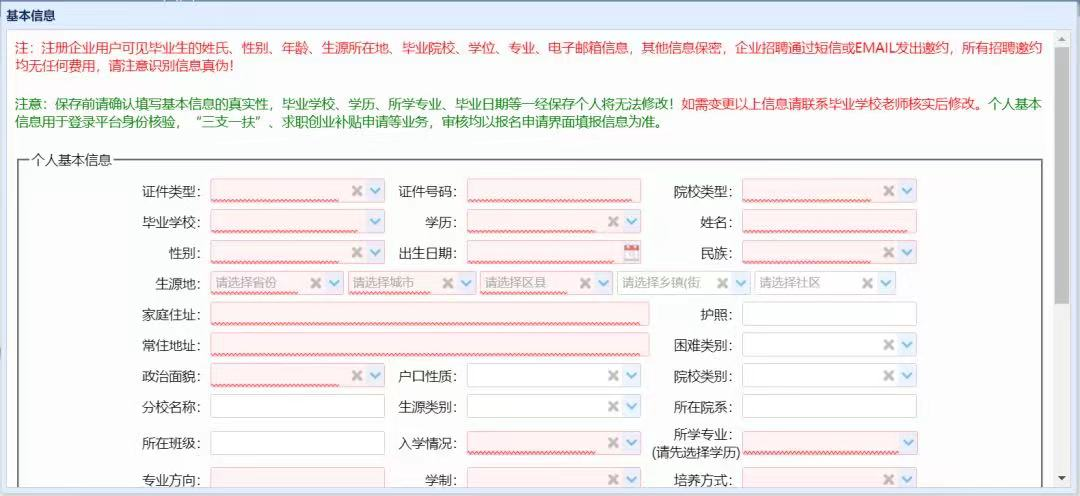Image resolution: width=1080 pixels, height=496 pixels.
Task: Open the 学制 dropdown arrow
Action: tap(632, 478)
